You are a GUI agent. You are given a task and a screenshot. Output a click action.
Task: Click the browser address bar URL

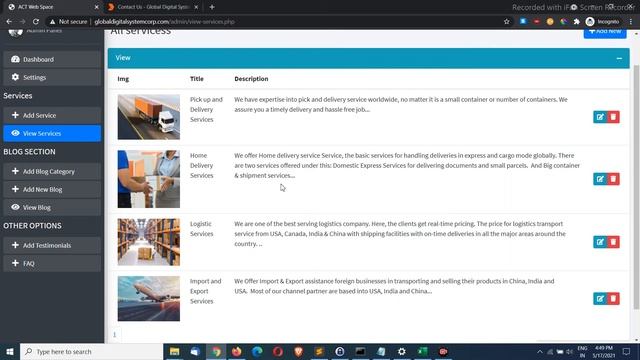tap(164, 22)
